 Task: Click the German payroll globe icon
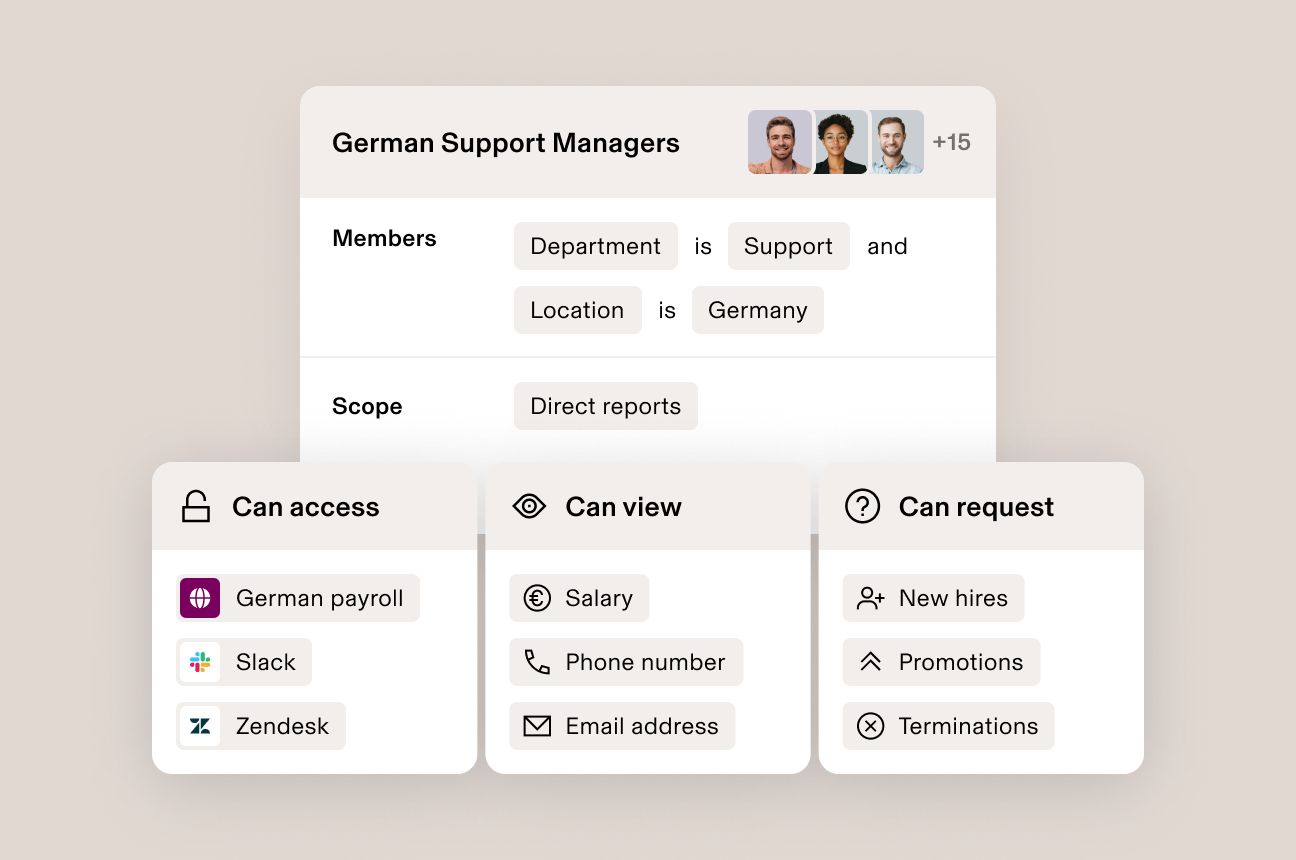[x=199, y=598]
